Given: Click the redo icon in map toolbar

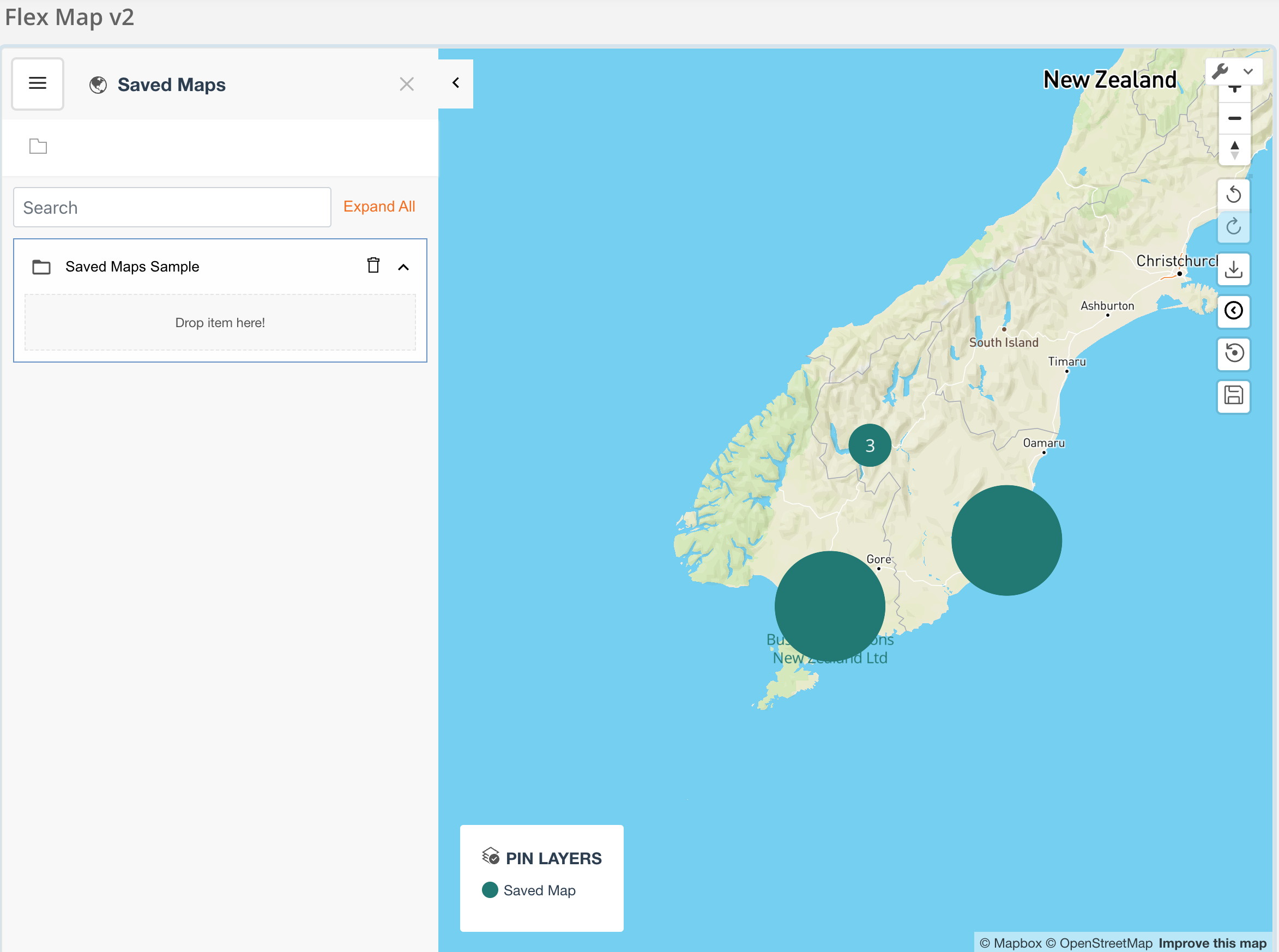Looking at the screenshot, I should click(x=1234, y=226).
